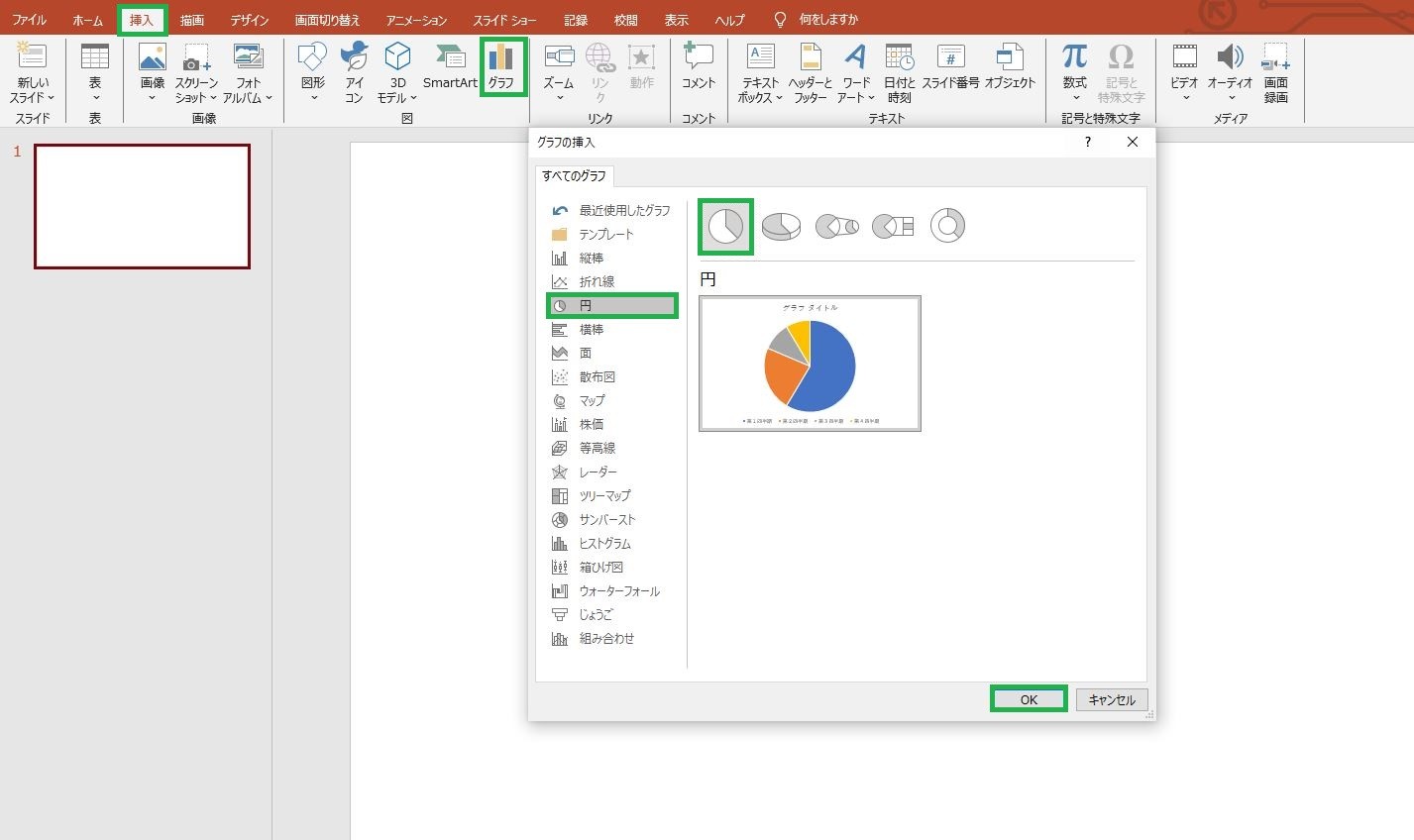
Task: Switch to the Insert (挿入) tab
Action: (142, 20)
